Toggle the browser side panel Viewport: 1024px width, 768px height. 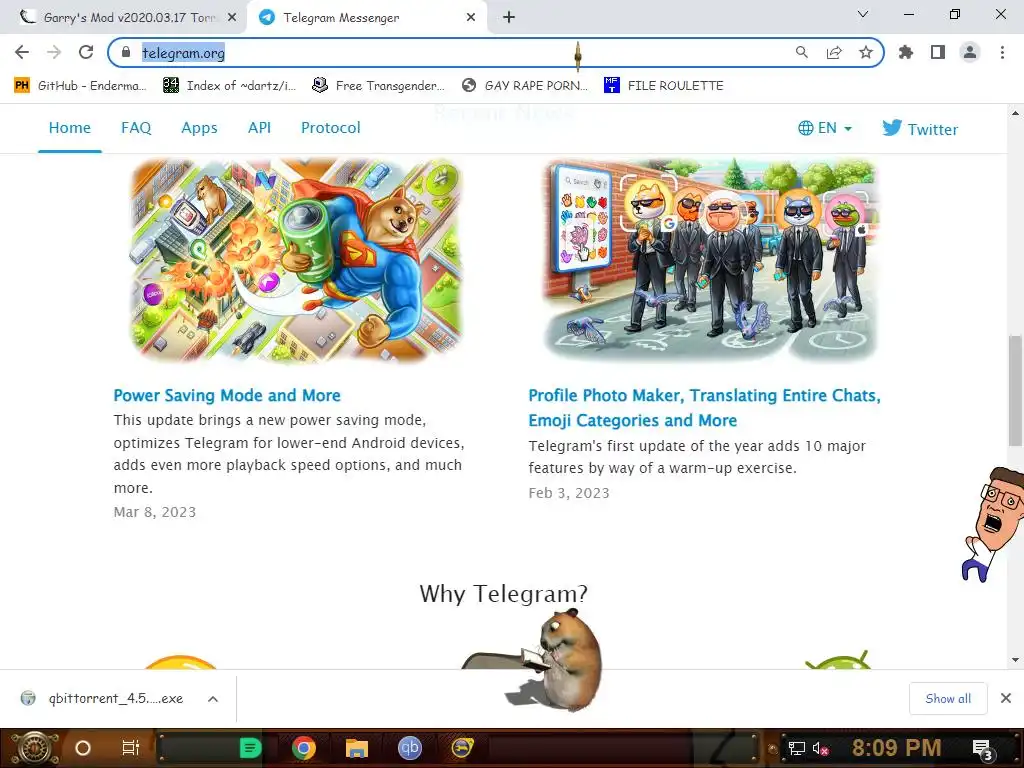click(x=938, y=52)
